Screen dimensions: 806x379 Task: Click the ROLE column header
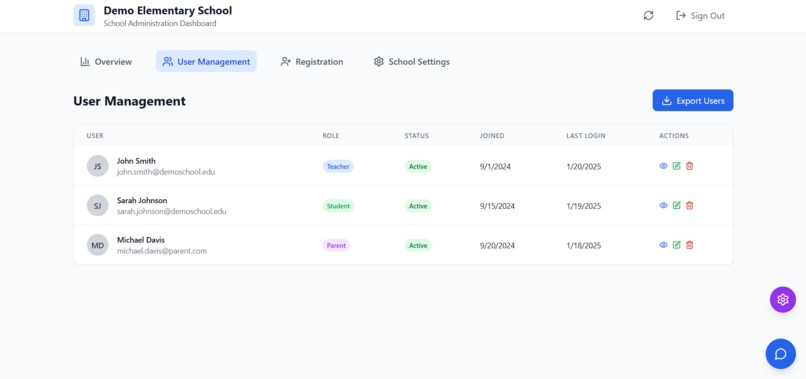(331, 136)
